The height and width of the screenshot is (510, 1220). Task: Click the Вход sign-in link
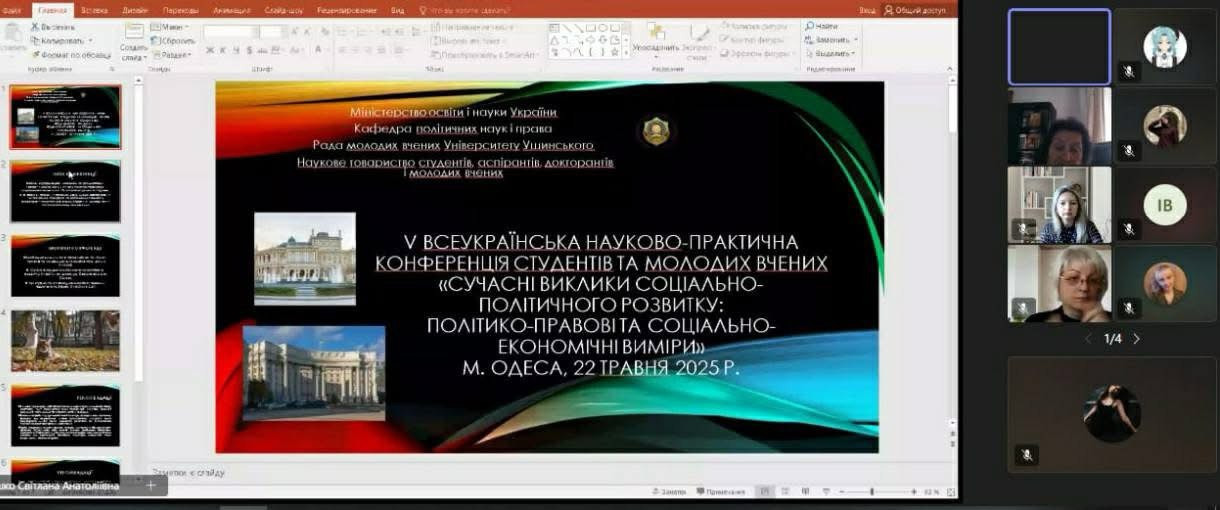867,9
